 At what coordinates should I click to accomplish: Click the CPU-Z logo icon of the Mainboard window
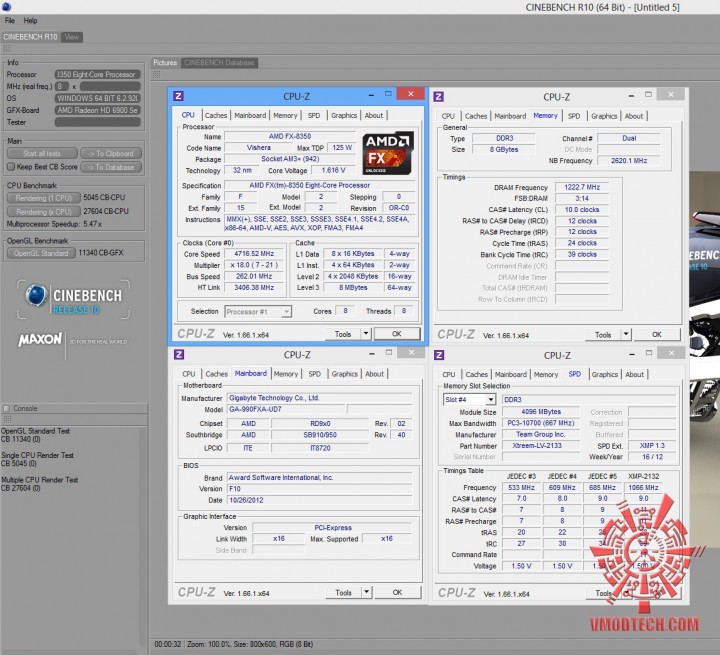(179, 354)
